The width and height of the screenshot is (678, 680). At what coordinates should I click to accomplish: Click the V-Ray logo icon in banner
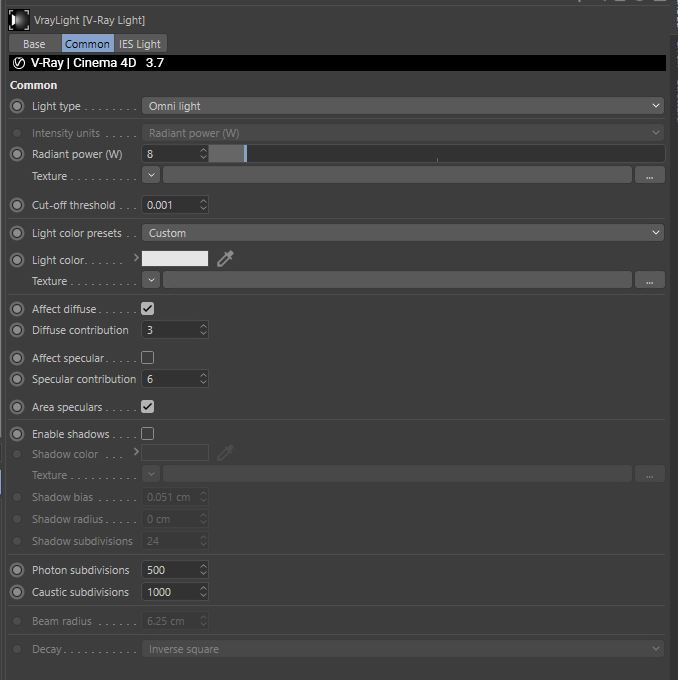pyautogui.click(x=19, y=63)
